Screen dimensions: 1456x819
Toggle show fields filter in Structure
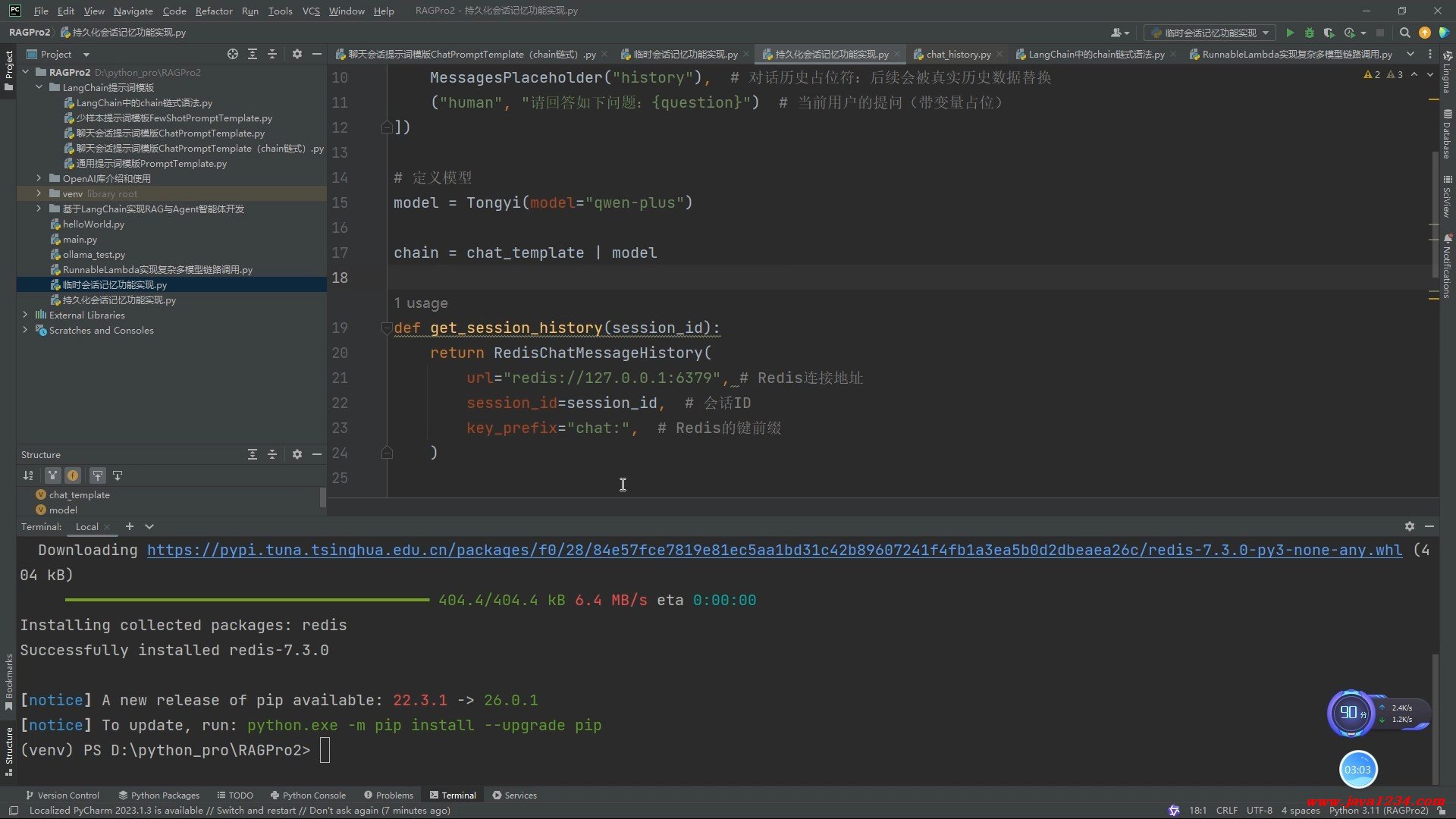(73, 475)
